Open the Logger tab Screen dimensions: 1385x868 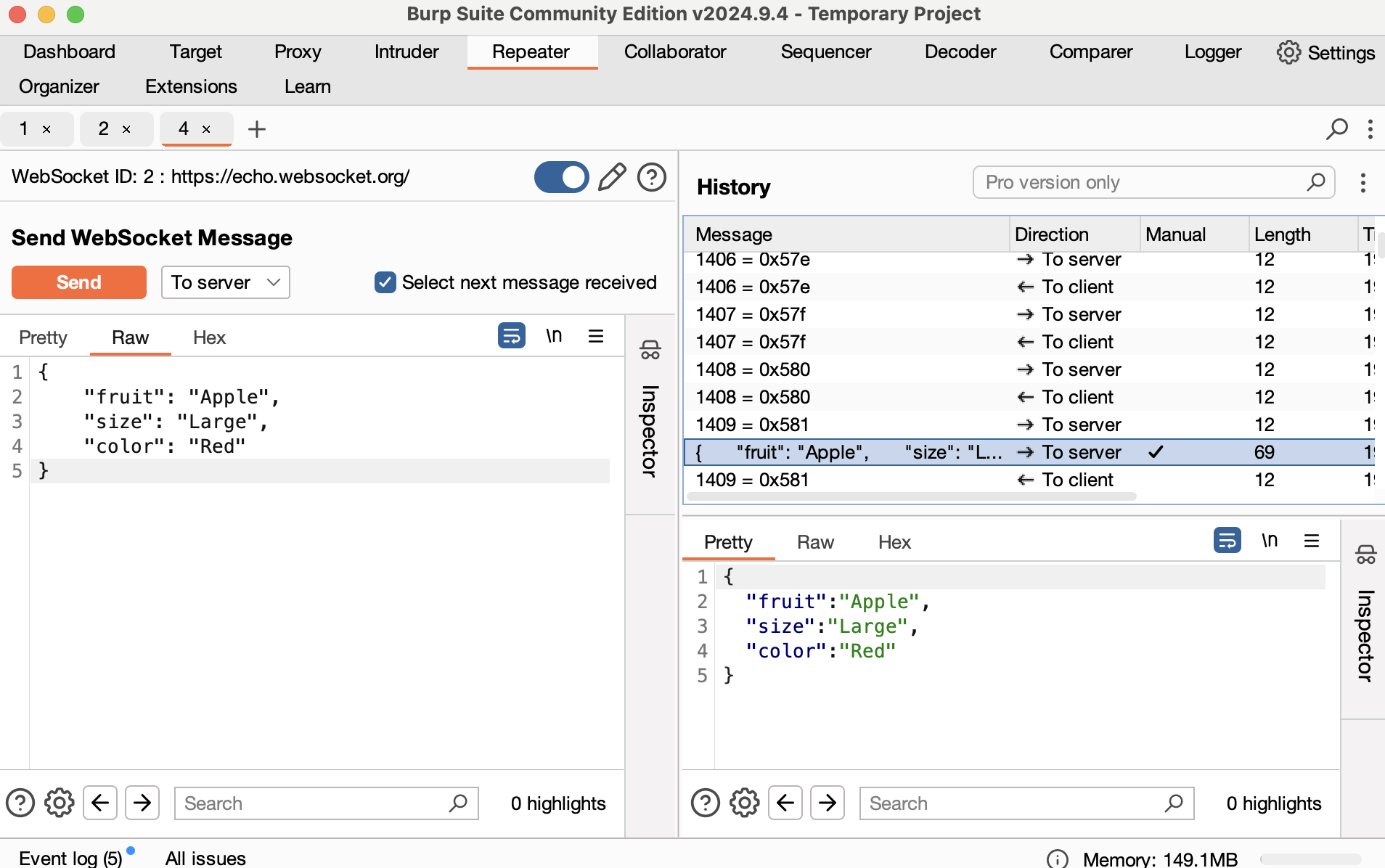click(1212, 52)
